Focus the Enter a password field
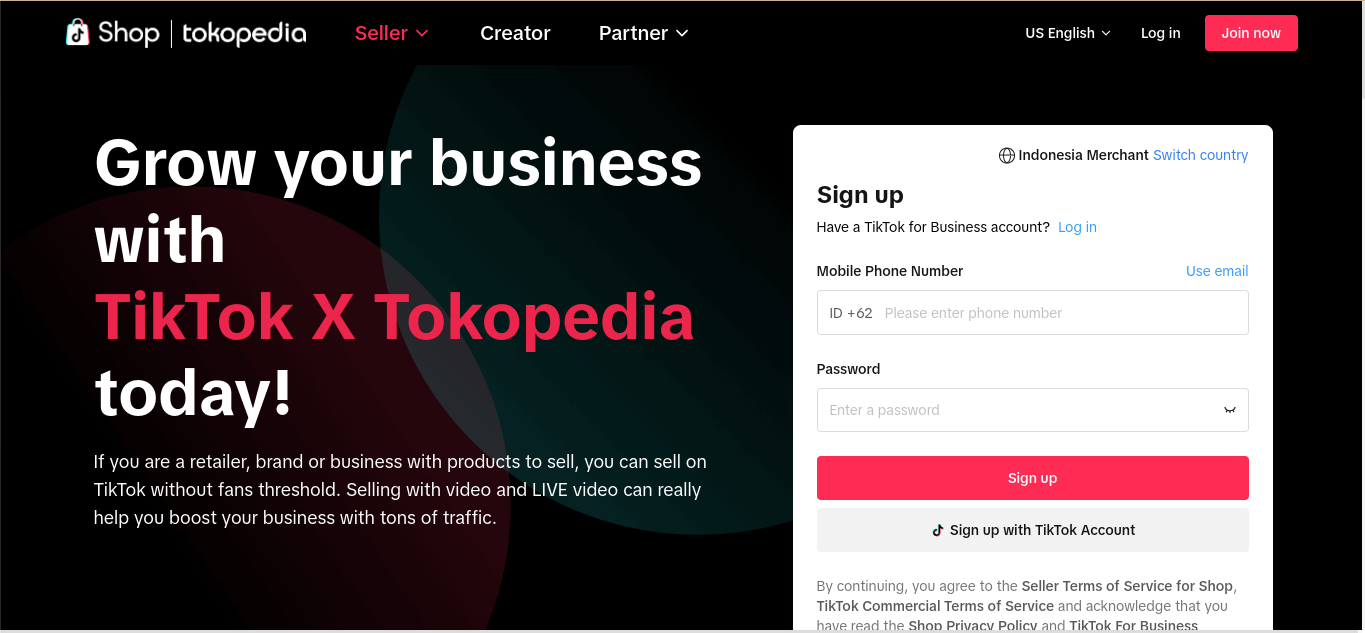1365x633 pixels. click(x=1032, y=410)
